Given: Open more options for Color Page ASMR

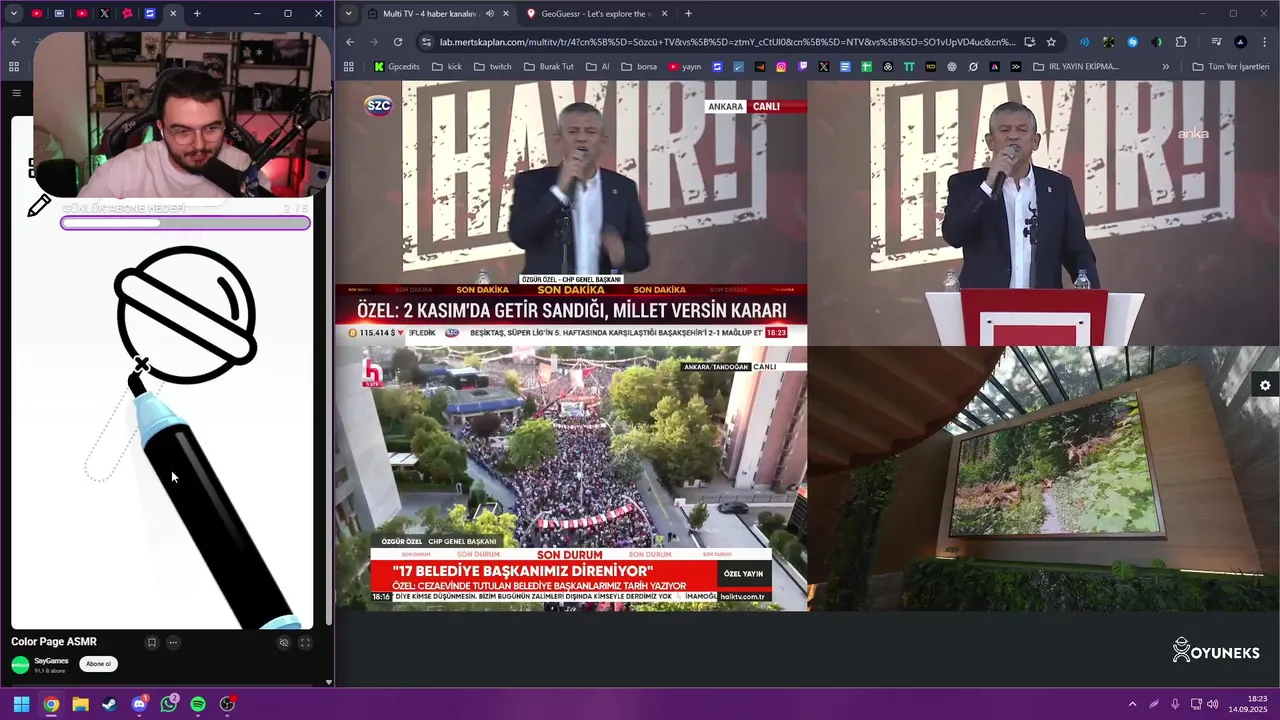Looking at the screenshot, I should [173, 643].
